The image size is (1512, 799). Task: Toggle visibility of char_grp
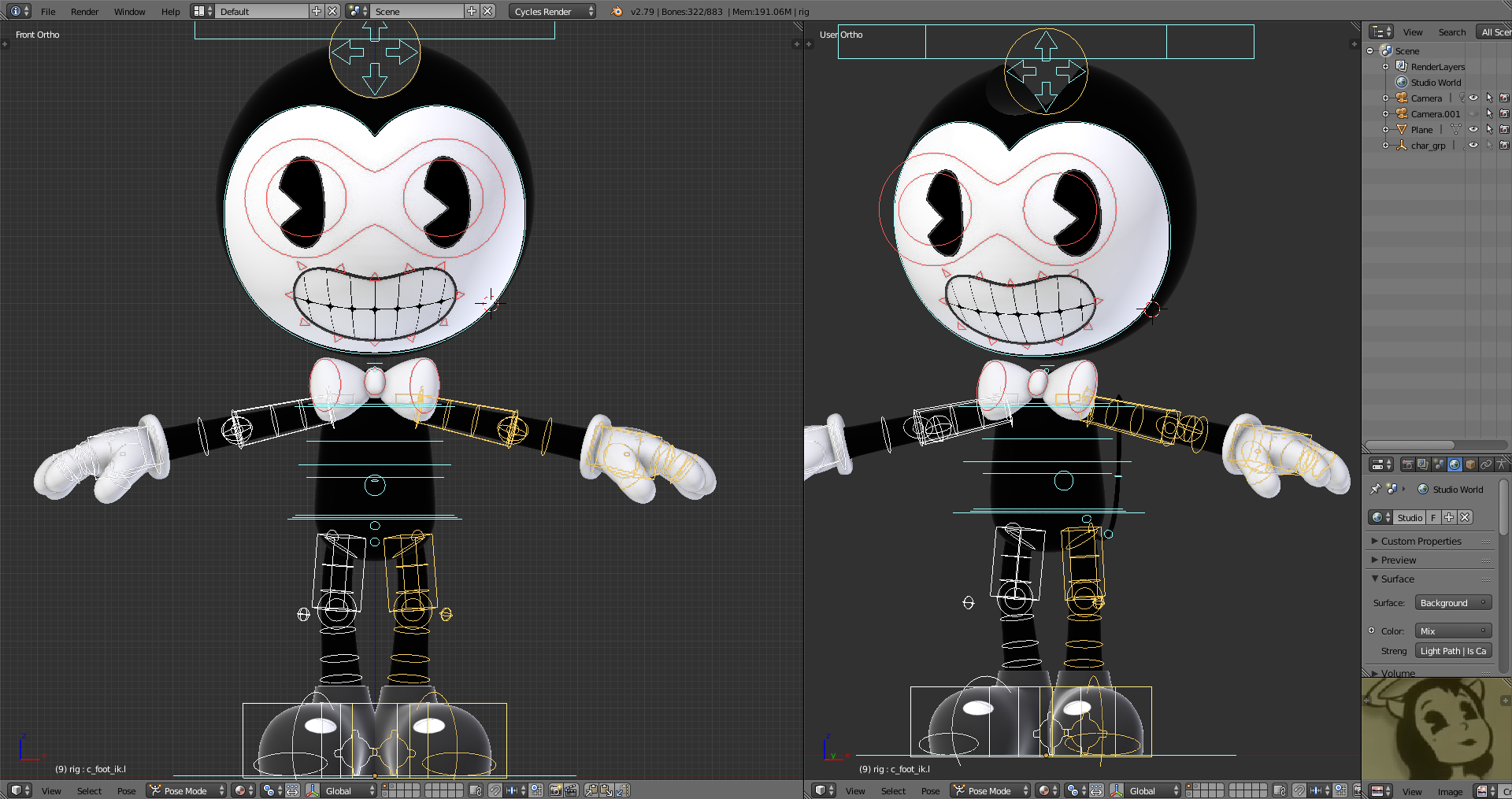pyautogui.click(x=1473, y=146)
